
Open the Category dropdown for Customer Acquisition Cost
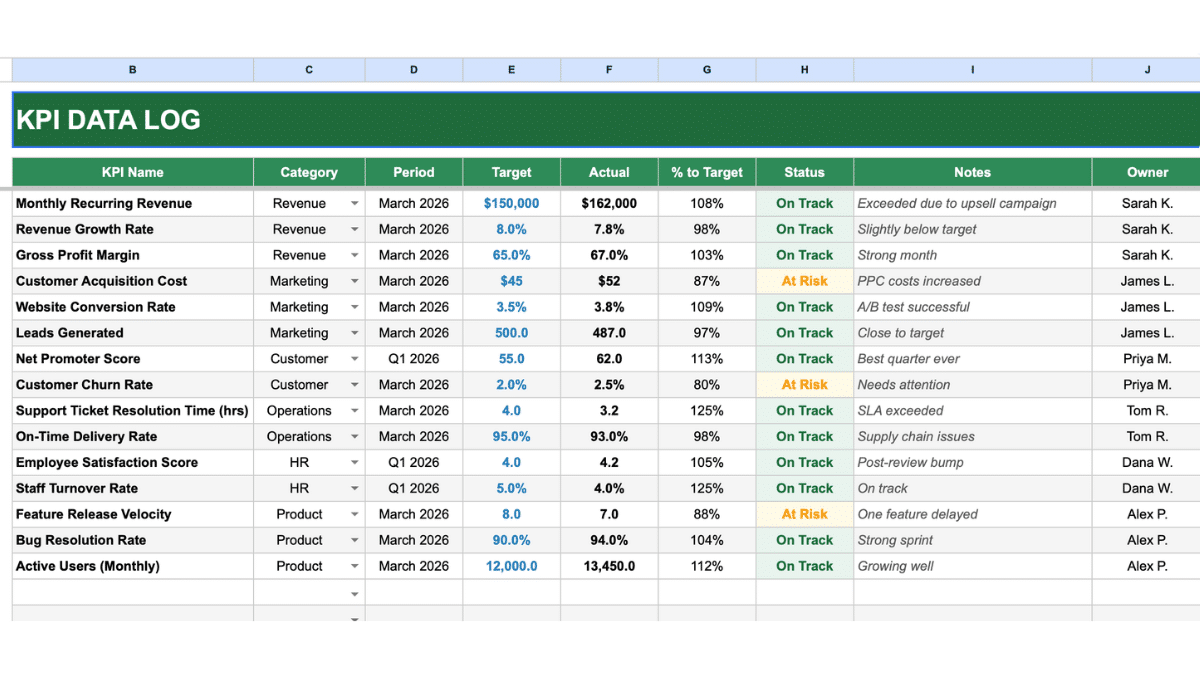[x=355, y=281]
